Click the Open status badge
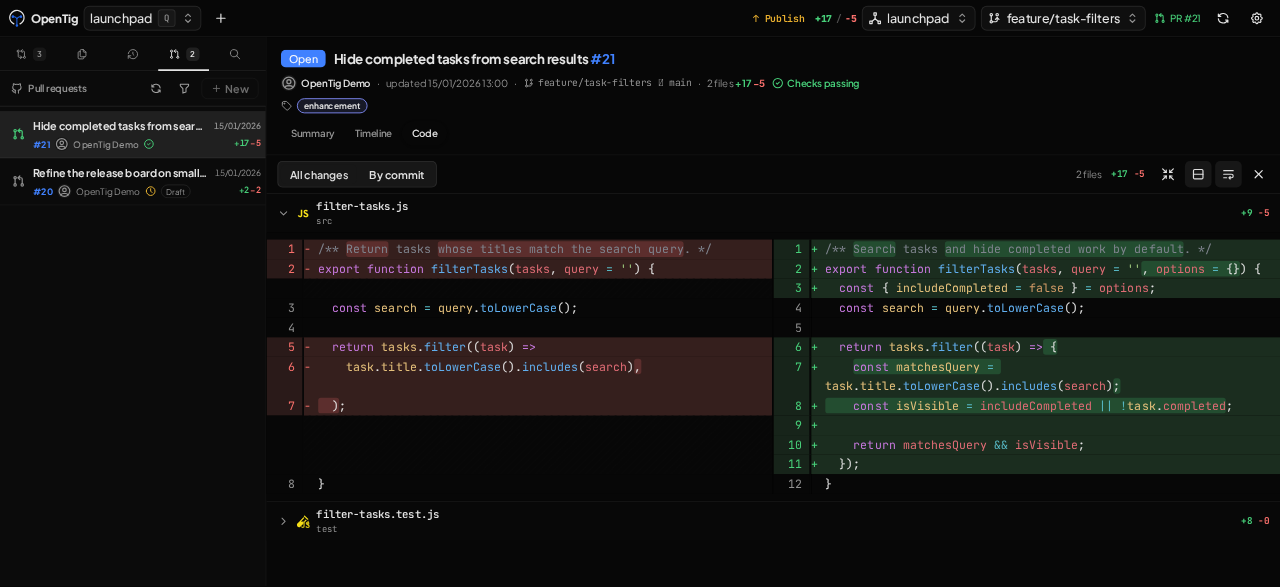Viewport: 1280px width, 587px height. click(x=303, y=59)
